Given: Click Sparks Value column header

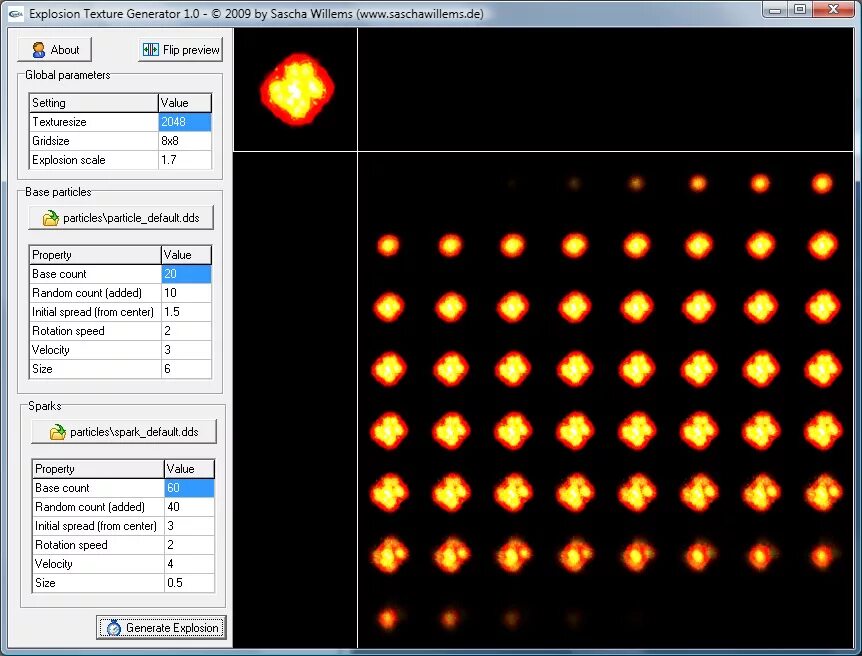Looking at the screenshot, I should coord(190,469).
